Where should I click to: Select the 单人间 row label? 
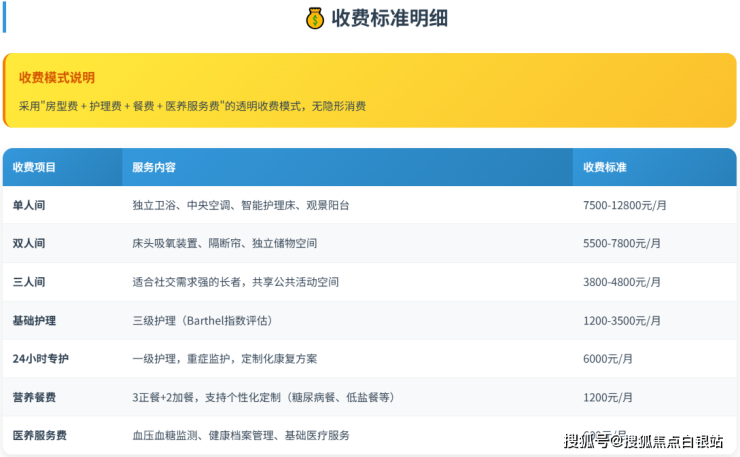tap(29, 205)
